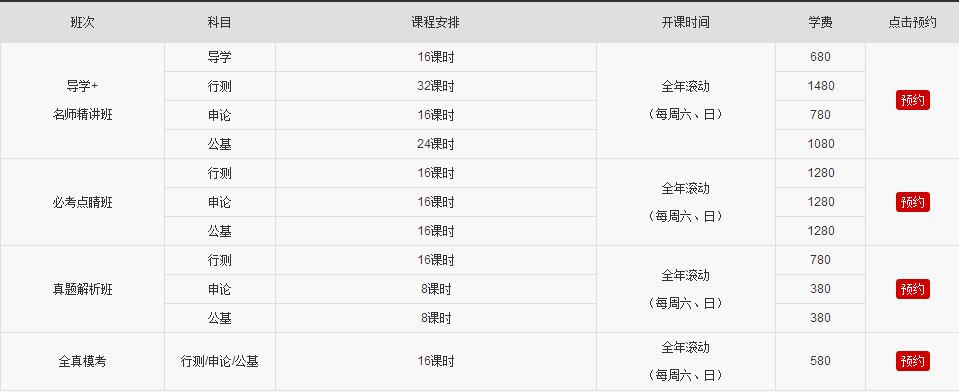Click the 1480 tuition fee cell
The image size is (959, 392).
click(820, 86)
